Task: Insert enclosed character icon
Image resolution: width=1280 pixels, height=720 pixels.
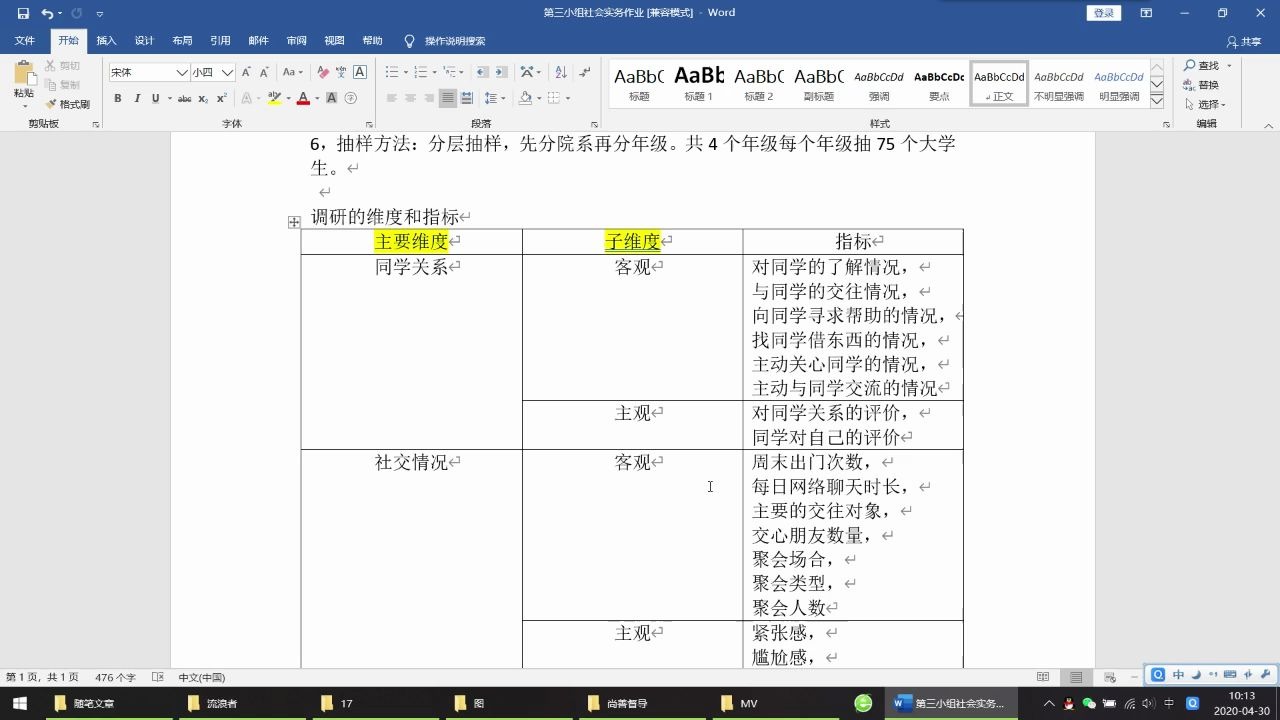Action: 351,98
